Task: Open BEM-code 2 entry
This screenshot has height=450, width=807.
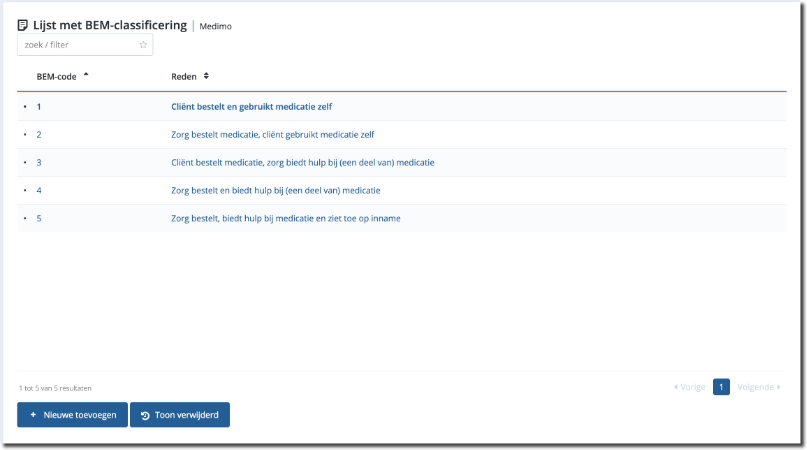Action: [x=39, y=134]
